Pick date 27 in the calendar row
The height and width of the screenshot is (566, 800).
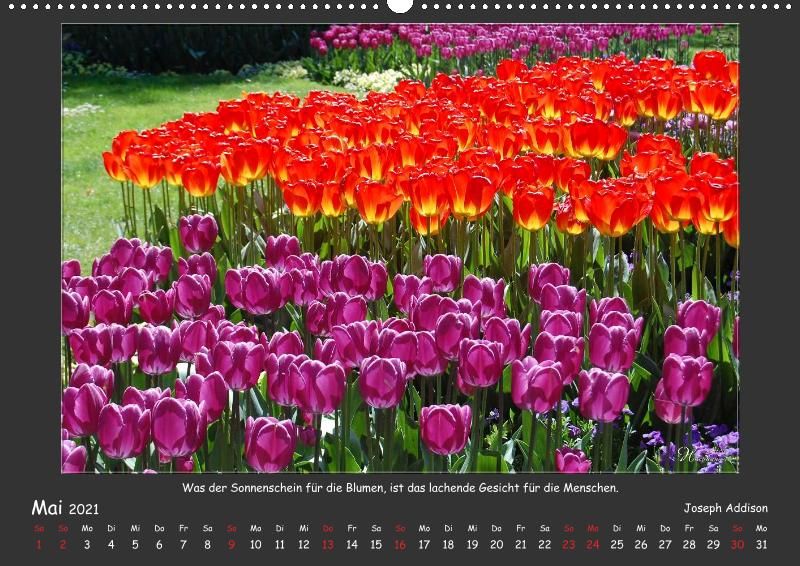[x=665, y=545]
